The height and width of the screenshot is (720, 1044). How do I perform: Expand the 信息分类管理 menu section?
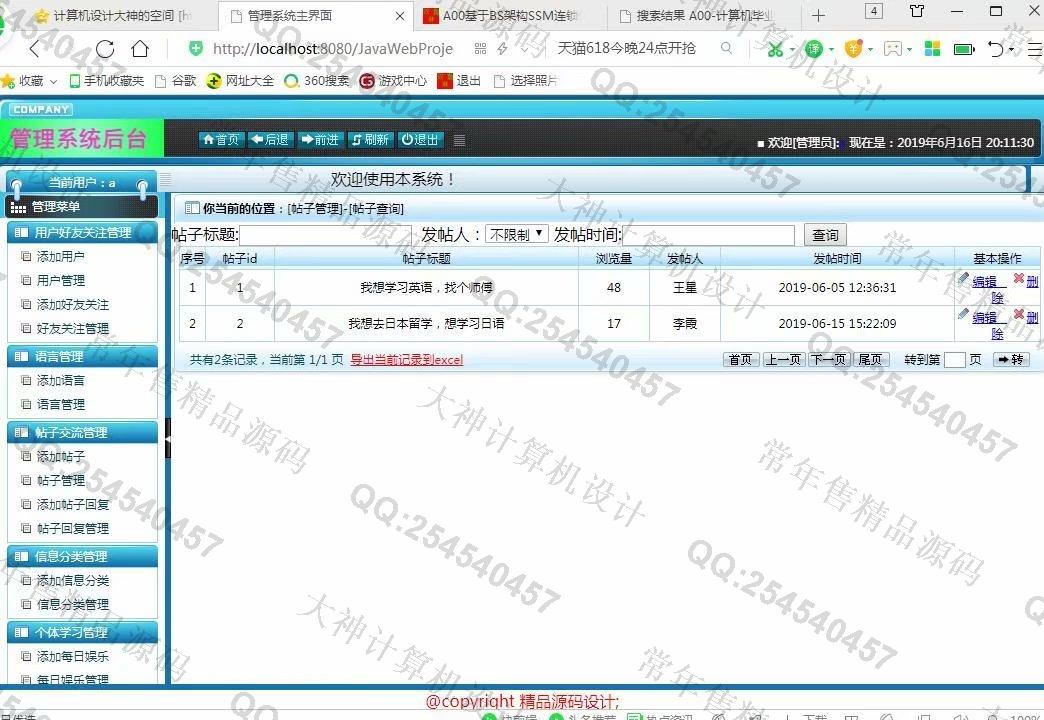click(x=82, y=556)
